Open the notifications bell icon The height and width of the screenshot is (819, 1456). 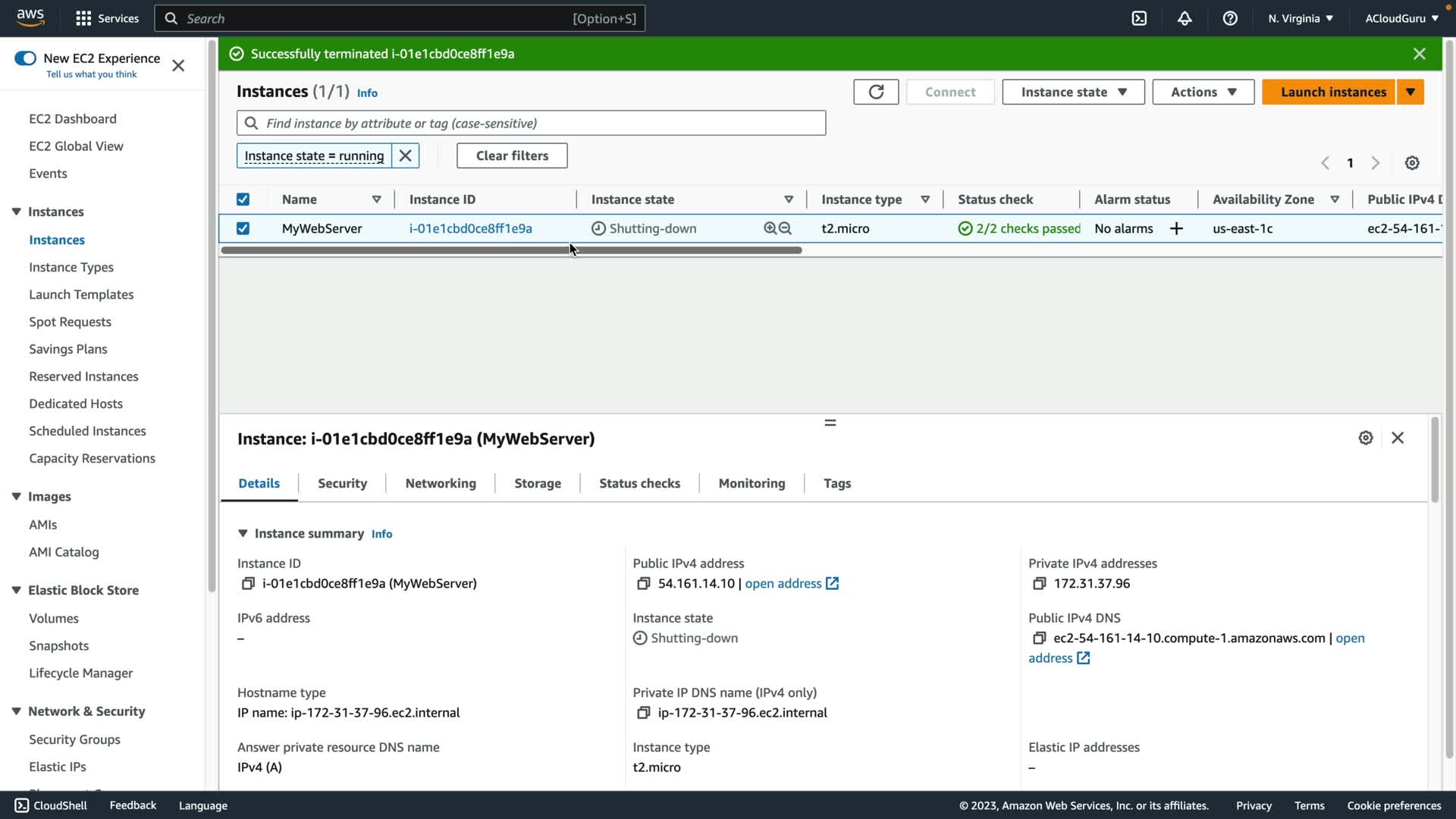coord(1185,18)
